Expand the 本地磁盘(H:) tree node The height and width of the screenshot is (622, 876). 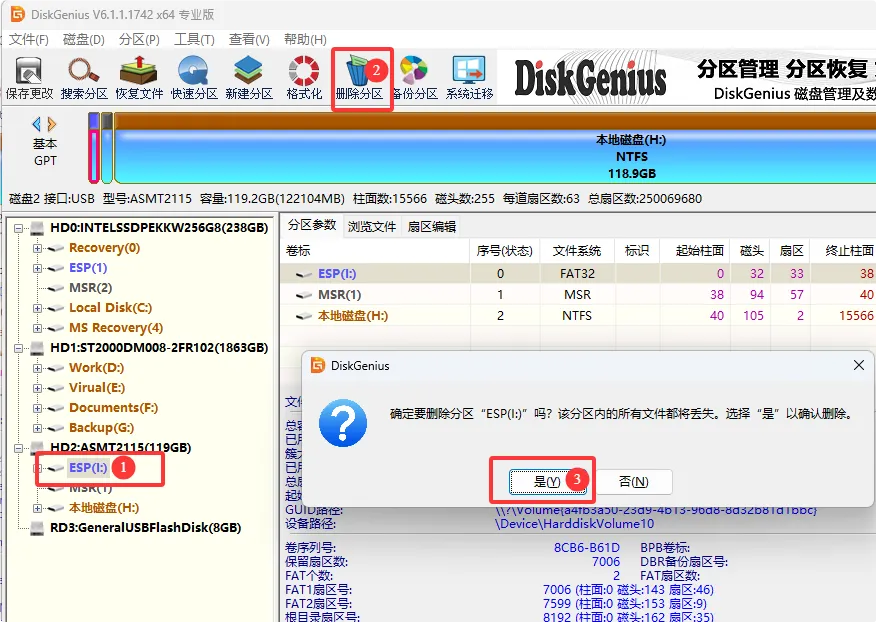click(x=37, y=508)
